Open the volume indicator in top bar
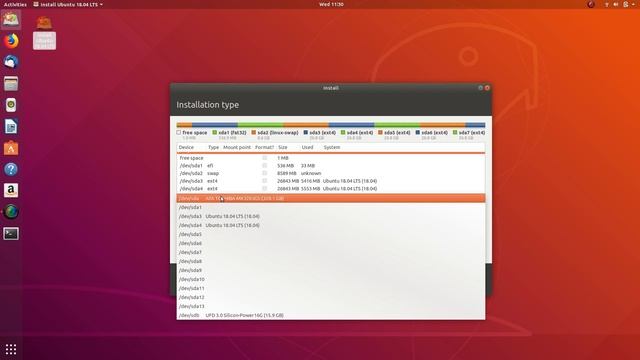This screenshot has height=360, width=640. tap(616, 4)
